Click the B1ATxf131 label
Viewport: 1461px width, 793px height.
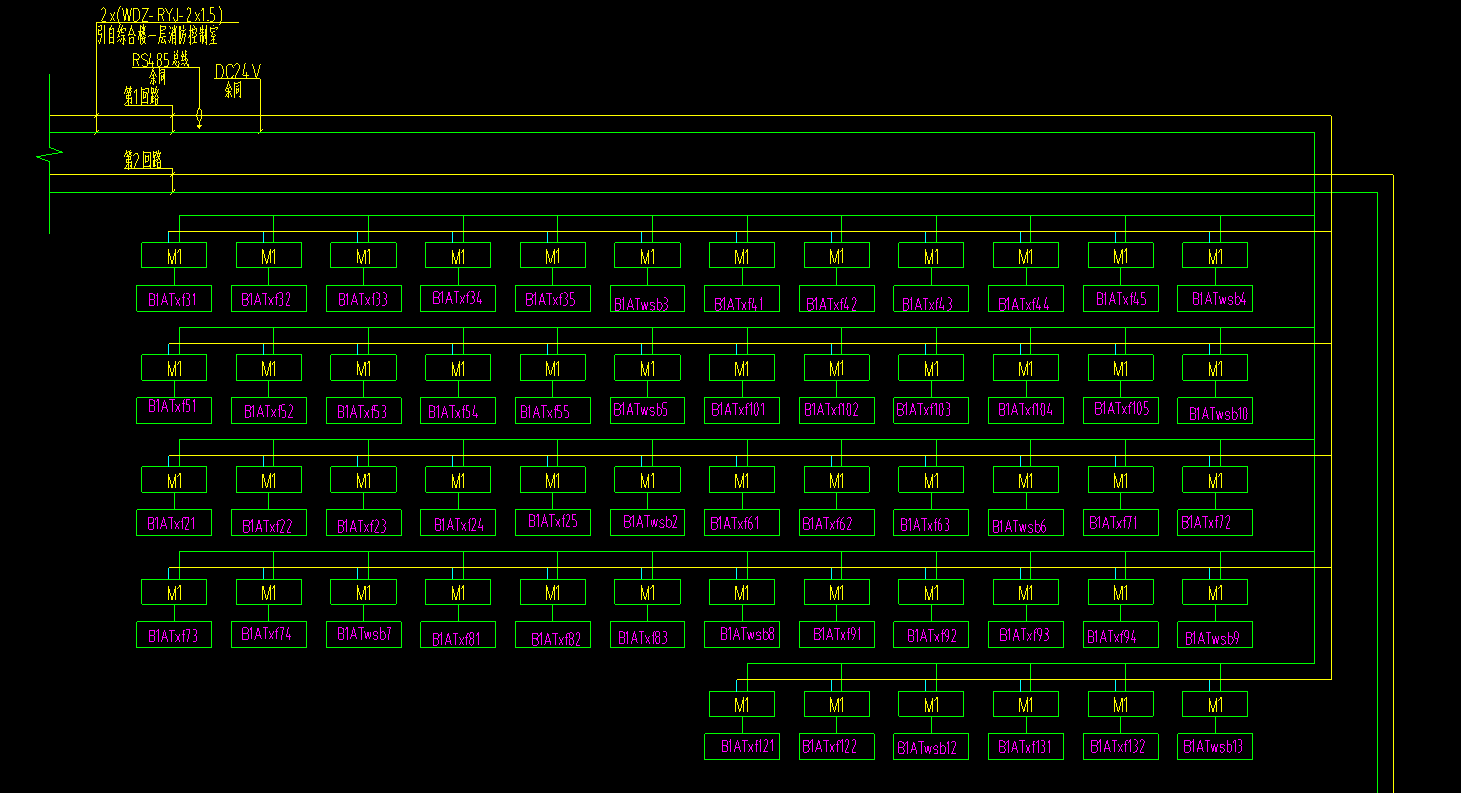tap(1026, 746)
